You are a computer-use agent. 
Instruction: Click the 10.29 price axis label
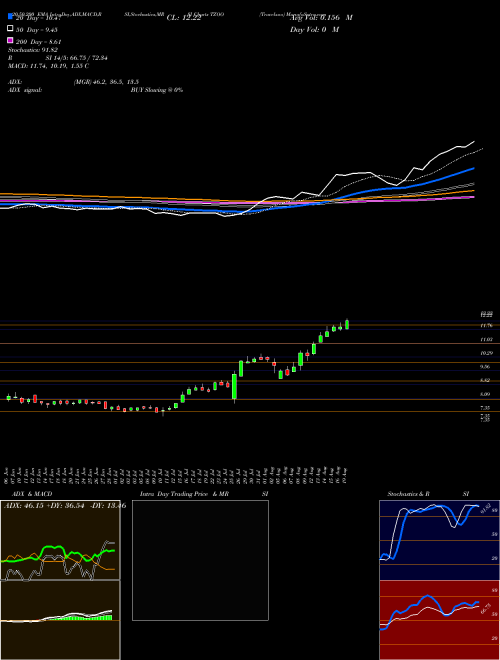coord(487,353)
